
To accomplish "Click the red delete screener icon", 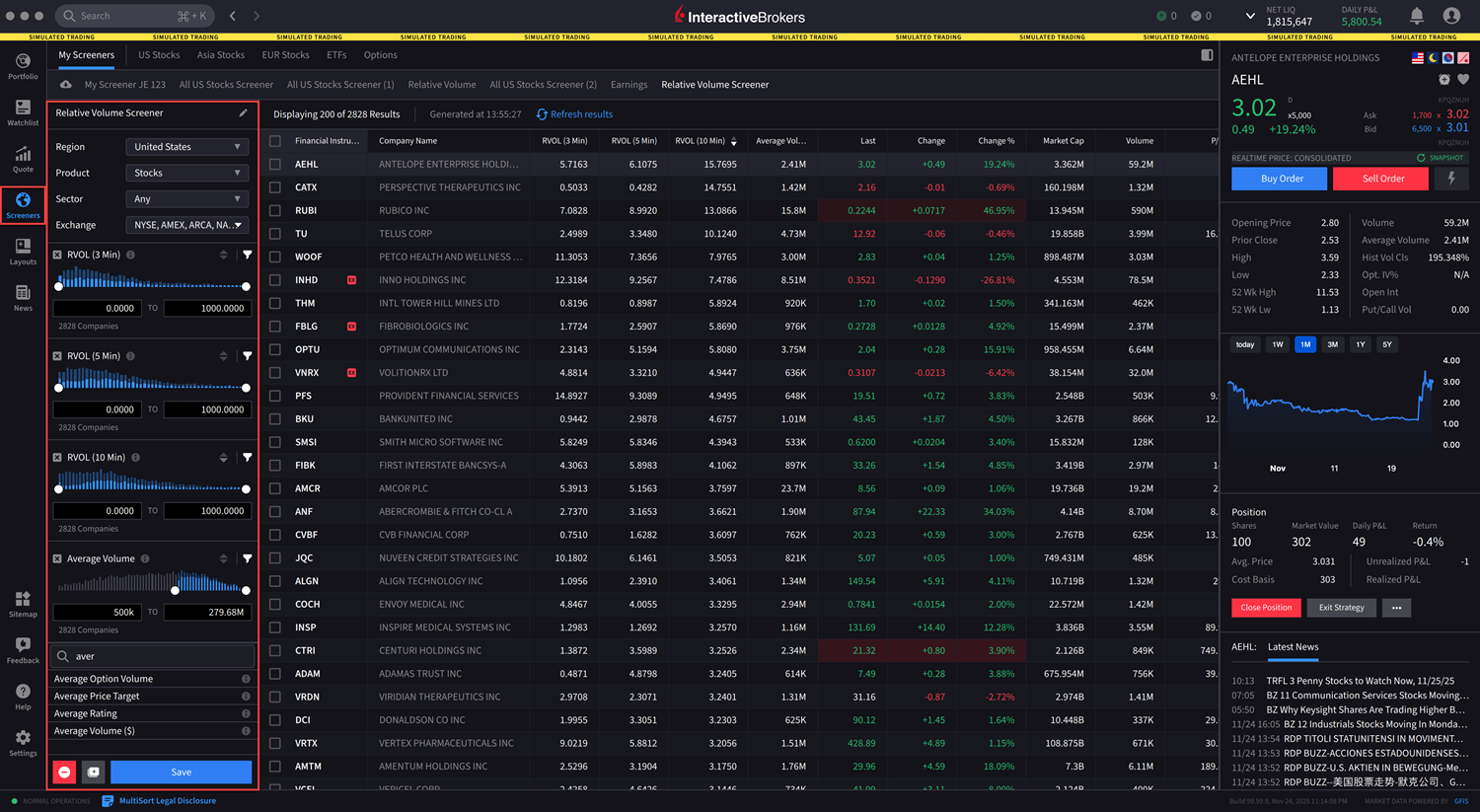I will pos(65,772).
